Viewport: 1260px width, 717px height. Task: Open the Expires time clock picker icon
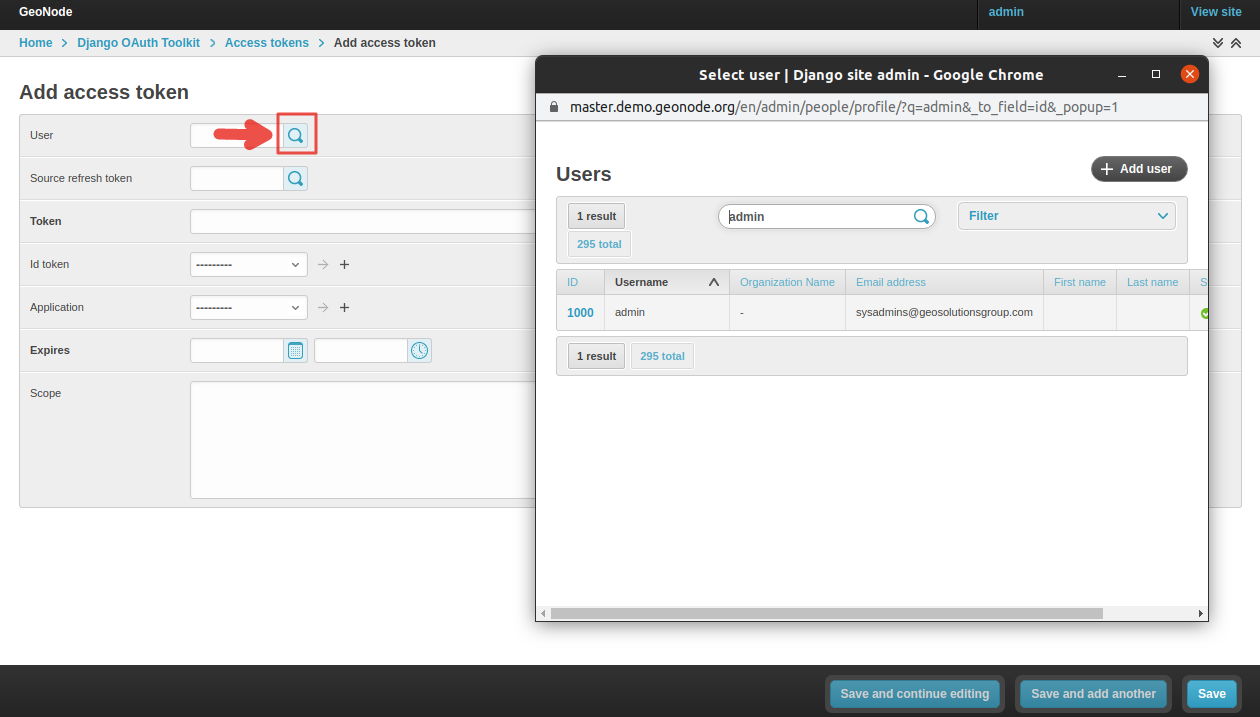coord(420,350)
